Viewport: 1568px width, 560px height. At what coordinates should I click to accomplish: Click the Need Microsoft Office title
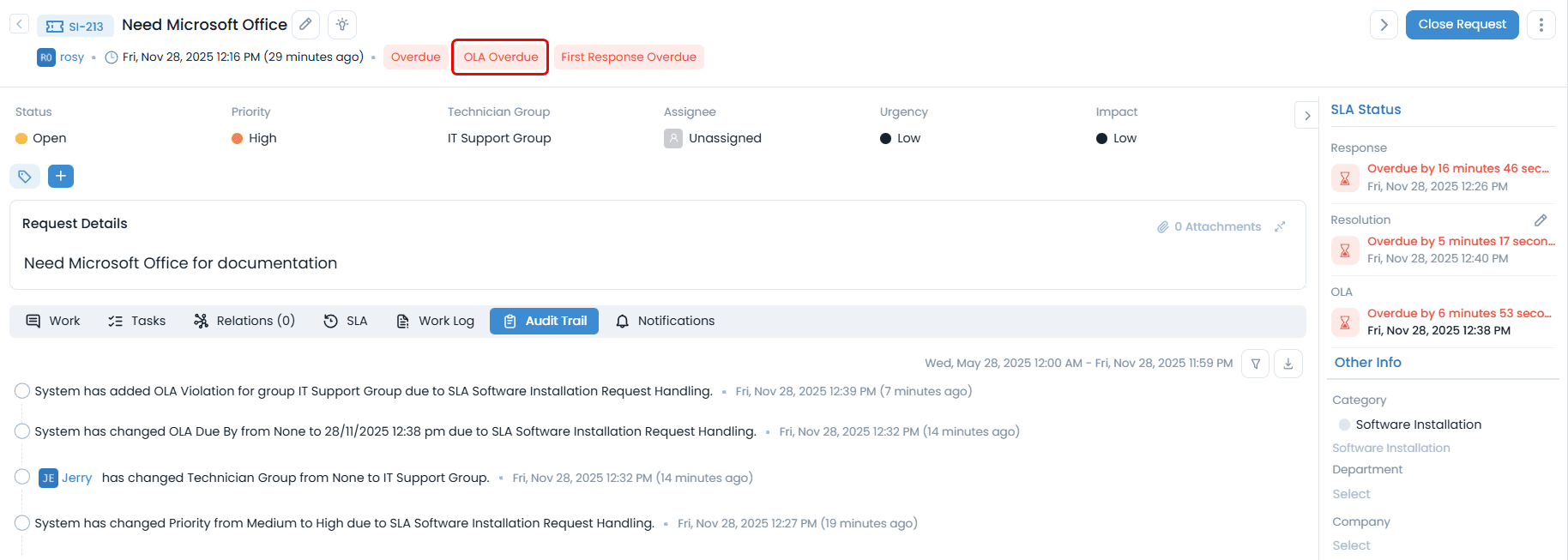204,25
